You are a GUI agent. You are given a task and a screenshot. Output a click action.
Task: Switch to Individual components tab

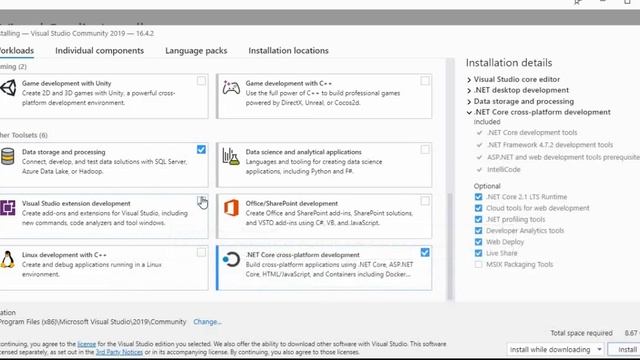(x=100, y=51)
